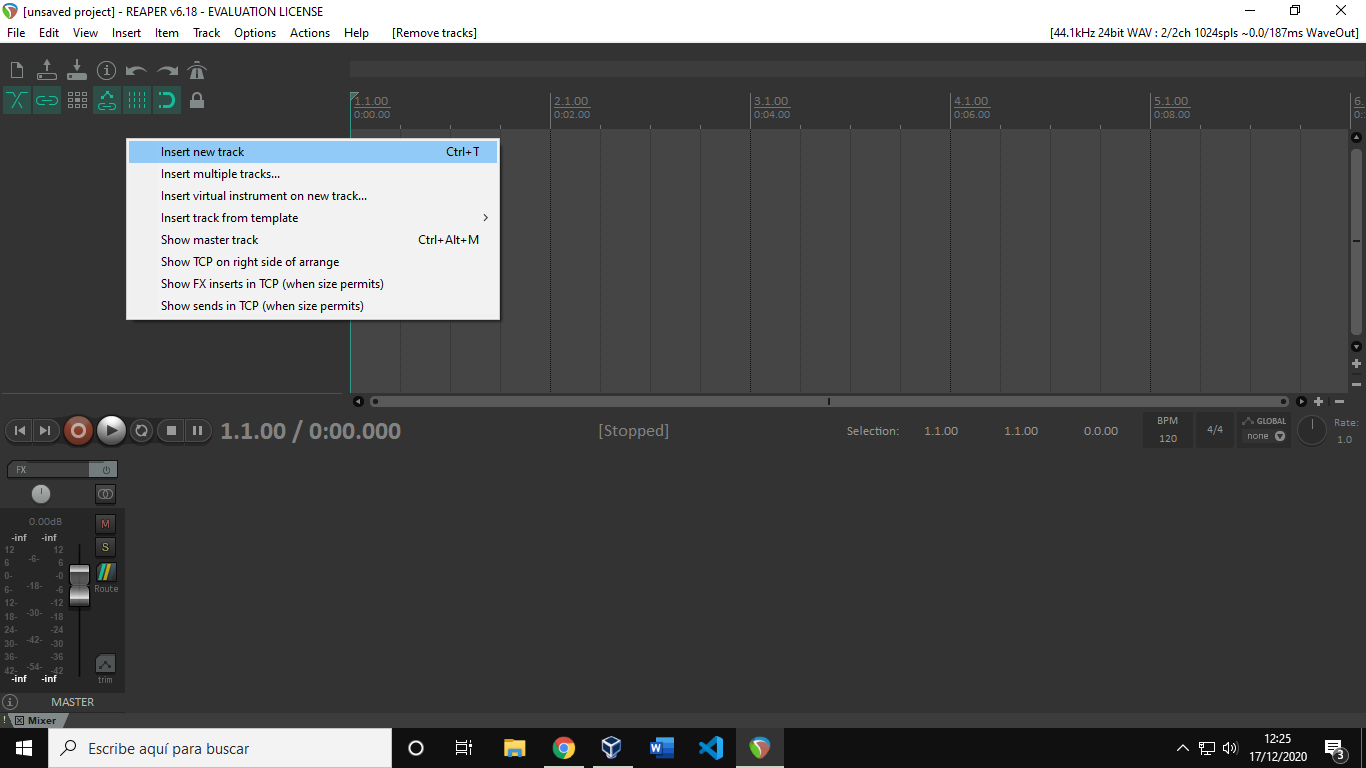Click the BPM 120 tempo field

click(x=1168, y=431)
